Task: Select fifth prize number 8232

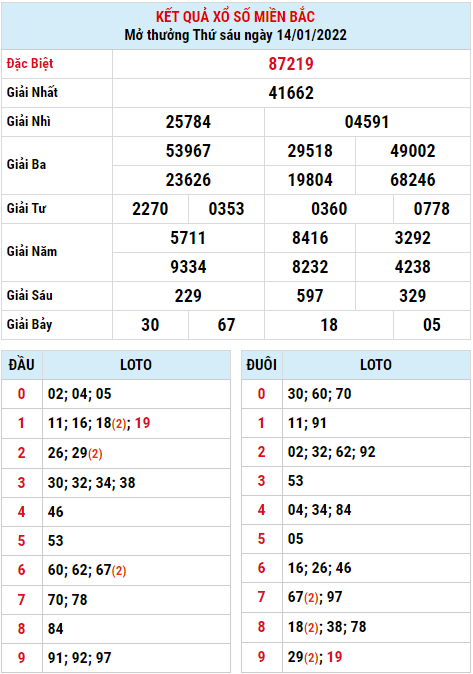Action: (x=310, y=267)
